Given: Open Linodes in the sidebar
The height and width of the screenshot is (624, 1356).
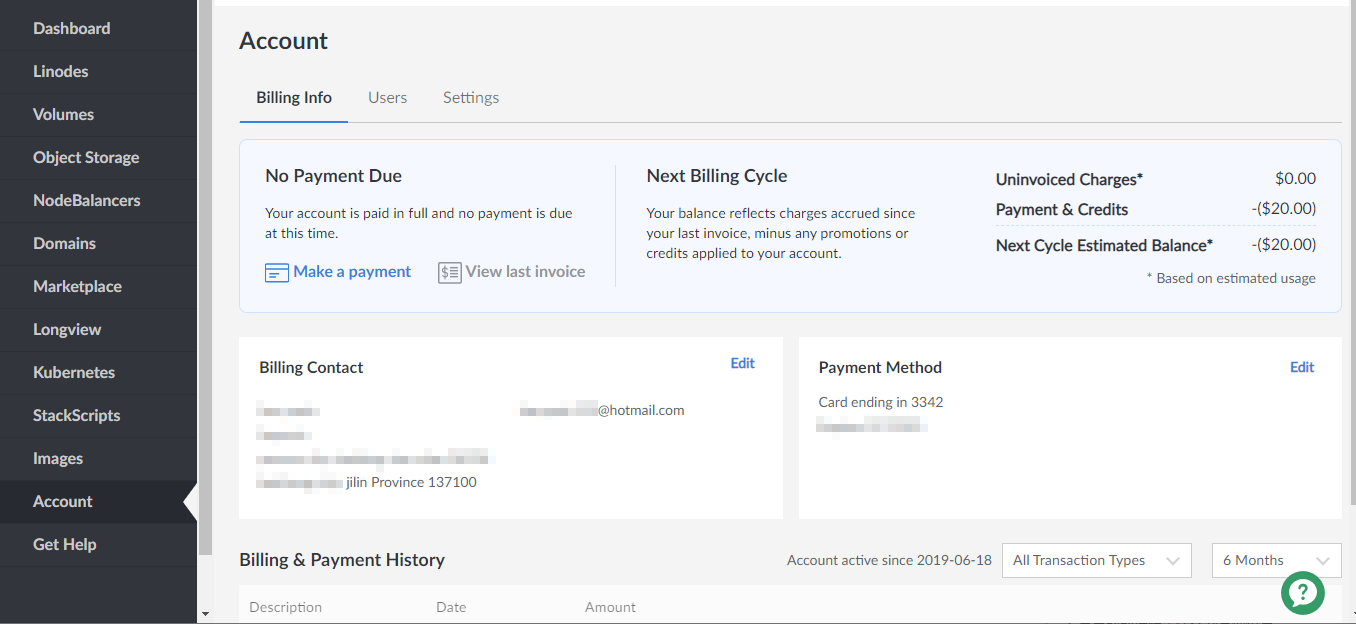Looking at the screenshot, I should coord(60,71).
